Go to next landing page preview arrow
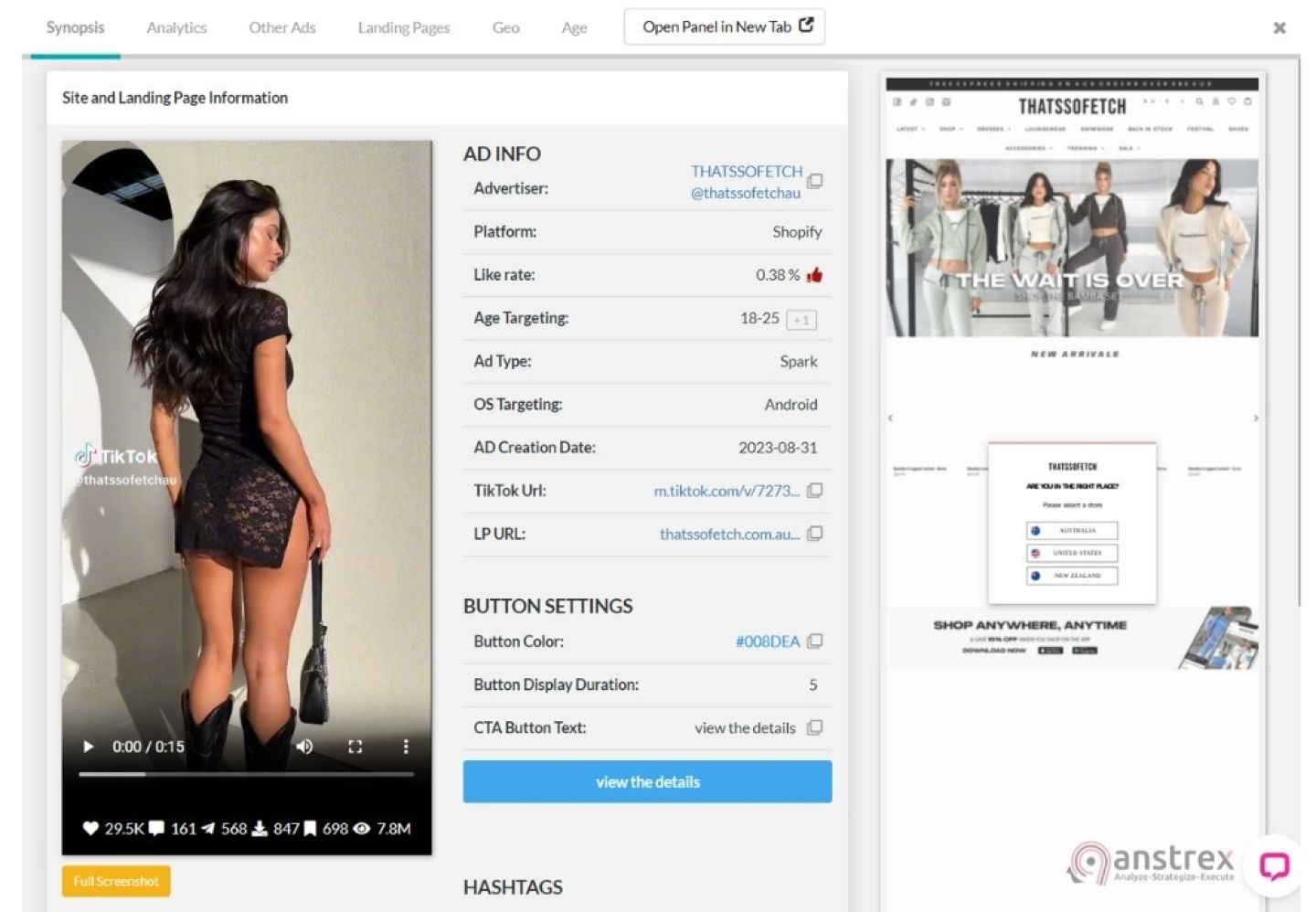 (x=1256, y=418)
